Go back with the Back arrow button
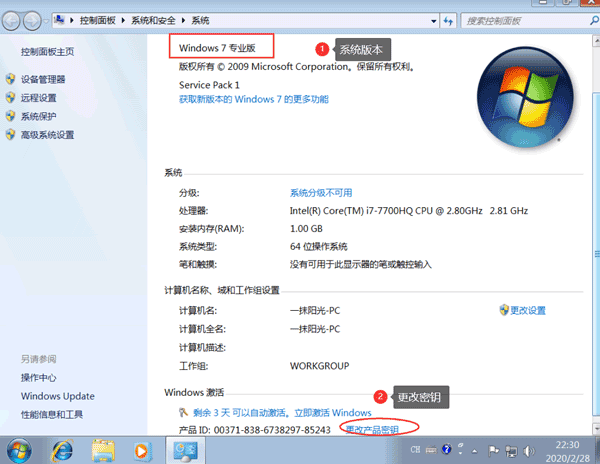 click(x=11, y=21)
